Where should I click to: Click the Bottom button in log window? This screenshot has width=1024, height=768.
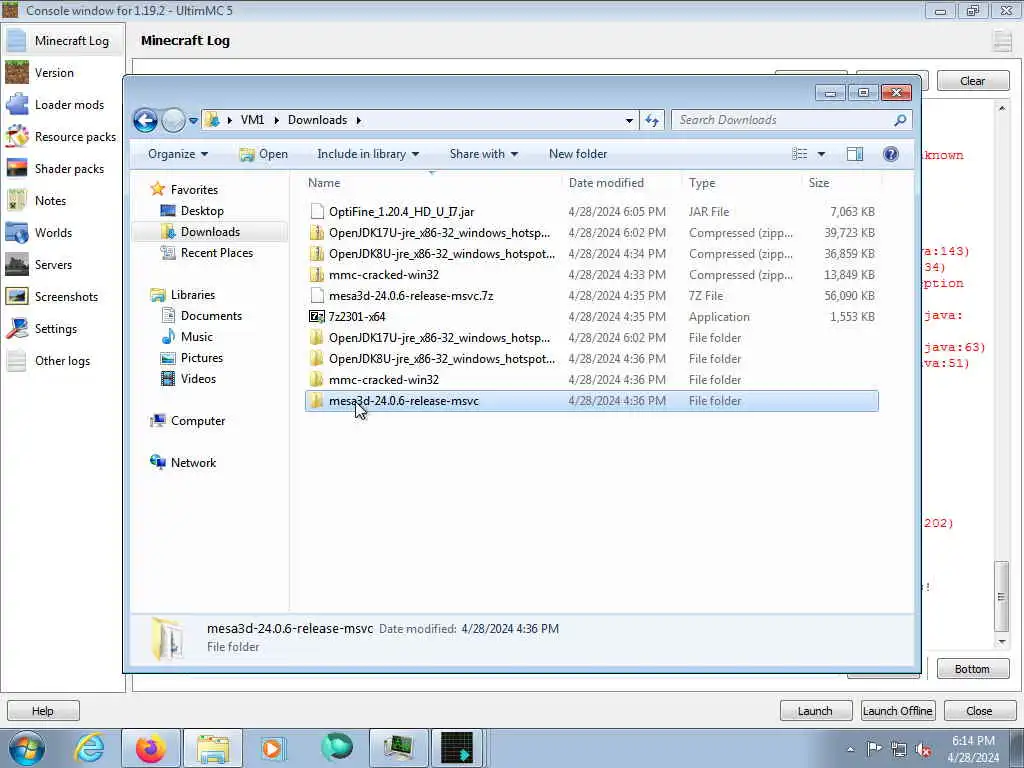click(972, 669)
